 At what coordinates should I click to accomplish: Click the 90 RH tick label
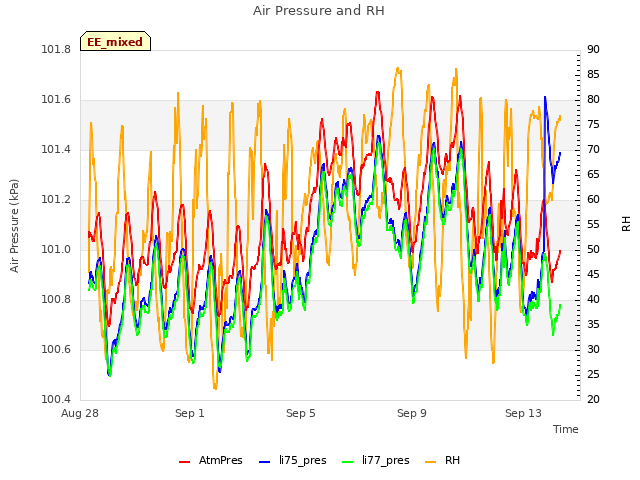[593, 49]
